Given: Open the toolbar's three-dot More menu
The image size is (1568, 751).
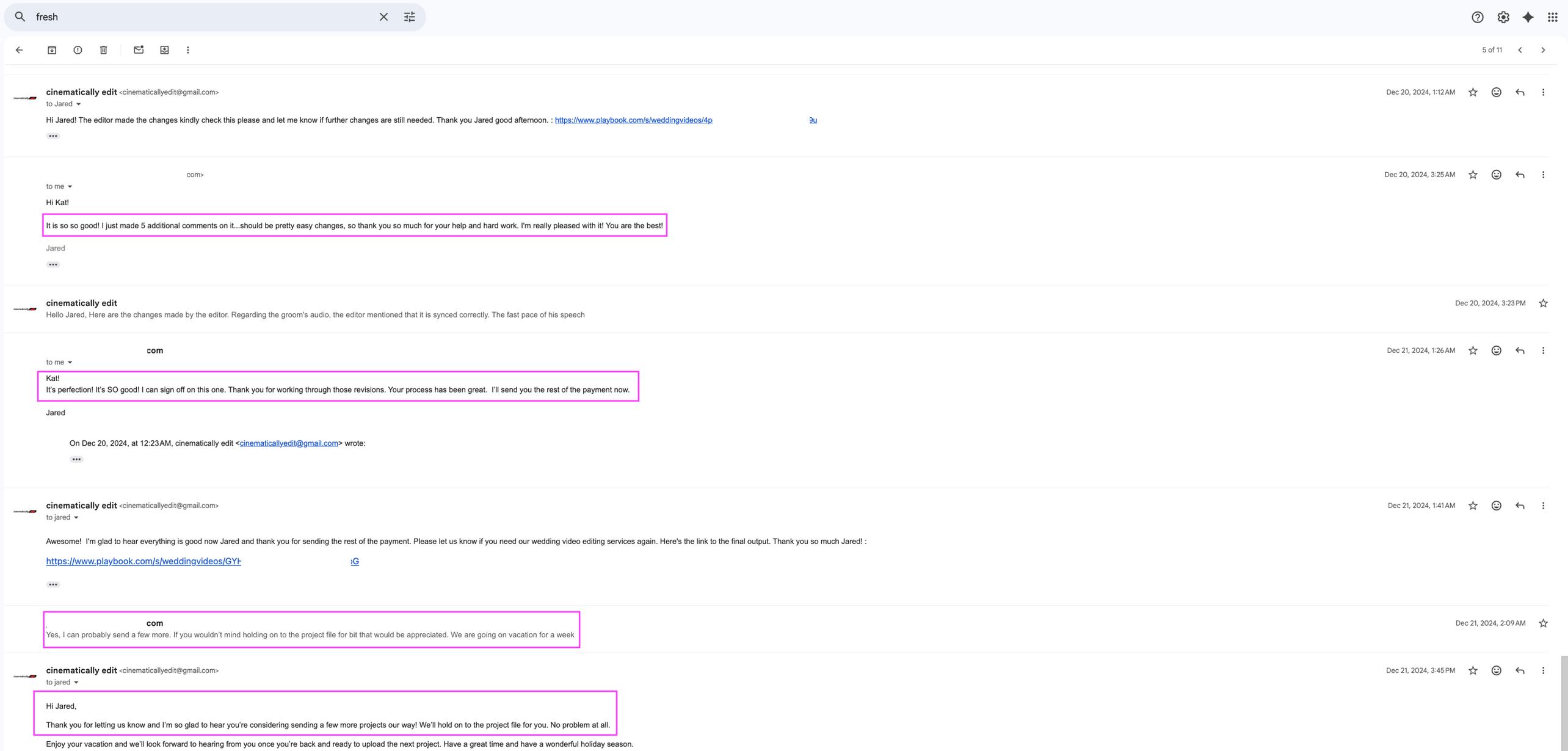Looking at the screenshot, I should [x=188, y=50].
